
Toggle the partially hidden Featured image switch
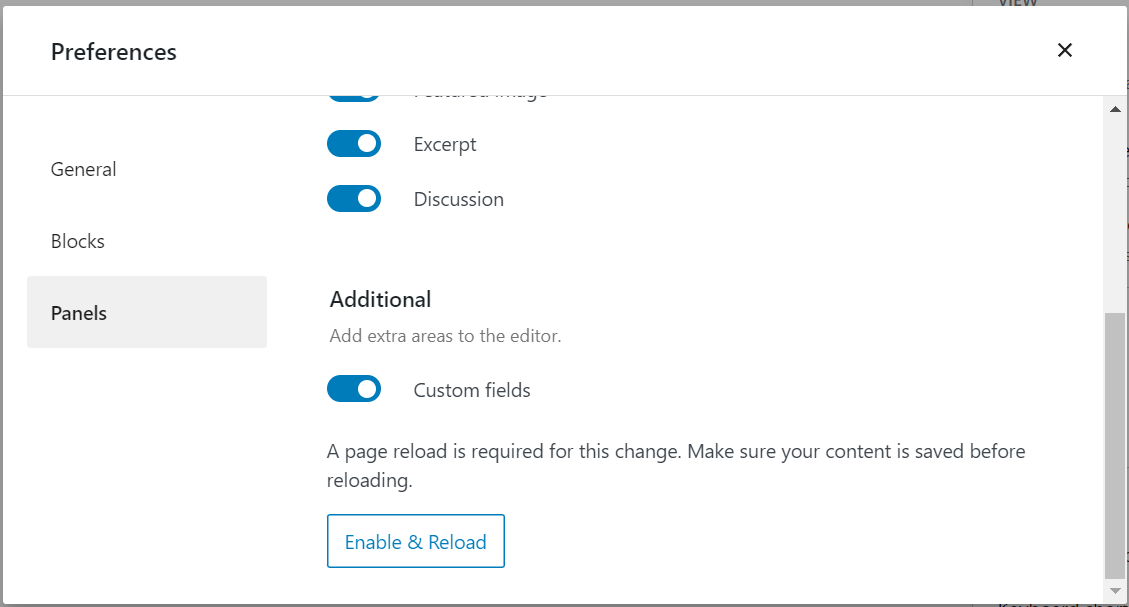point(354,97)
